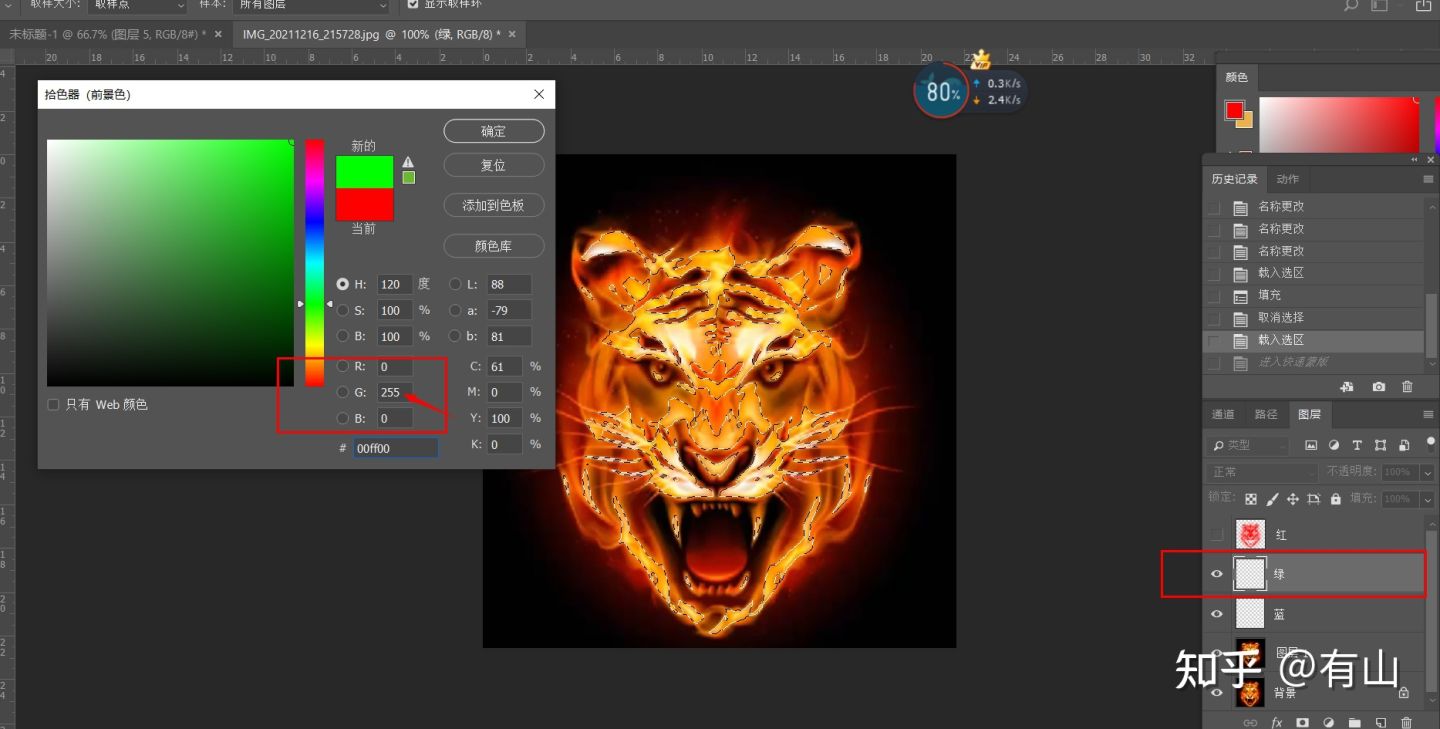Select the L lightness radio button

[455, 284]
